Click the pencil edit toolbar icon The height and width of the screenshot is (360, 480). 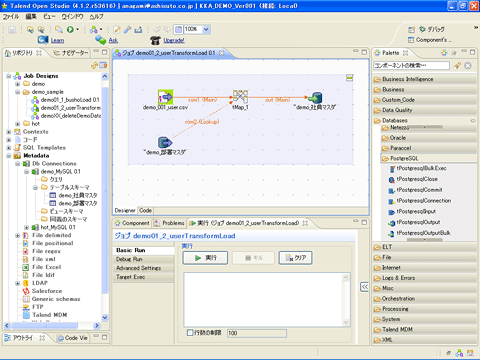(x=117, y=30)
